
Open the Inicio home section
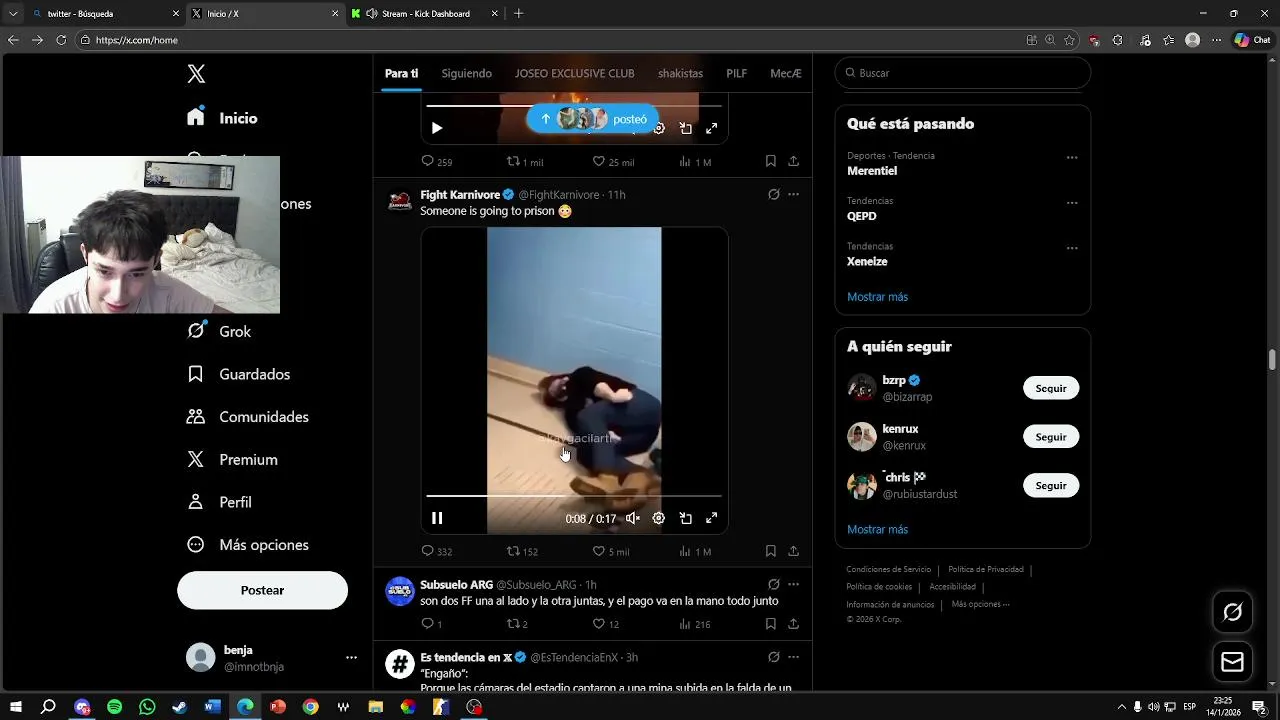pos(222,118)
